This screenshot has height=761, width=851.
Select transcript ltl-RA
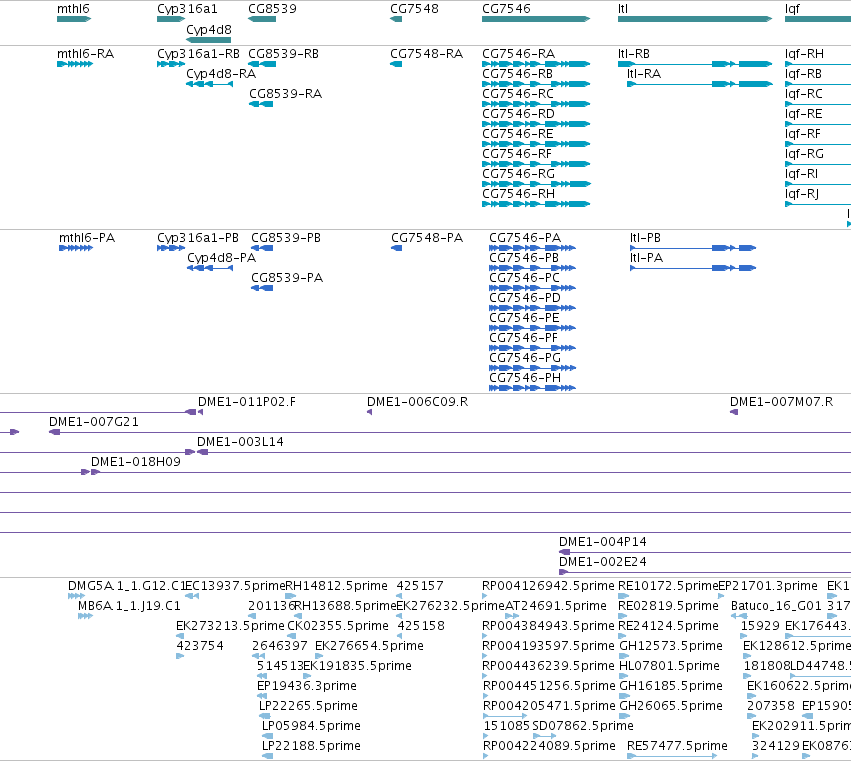point(700,84)
